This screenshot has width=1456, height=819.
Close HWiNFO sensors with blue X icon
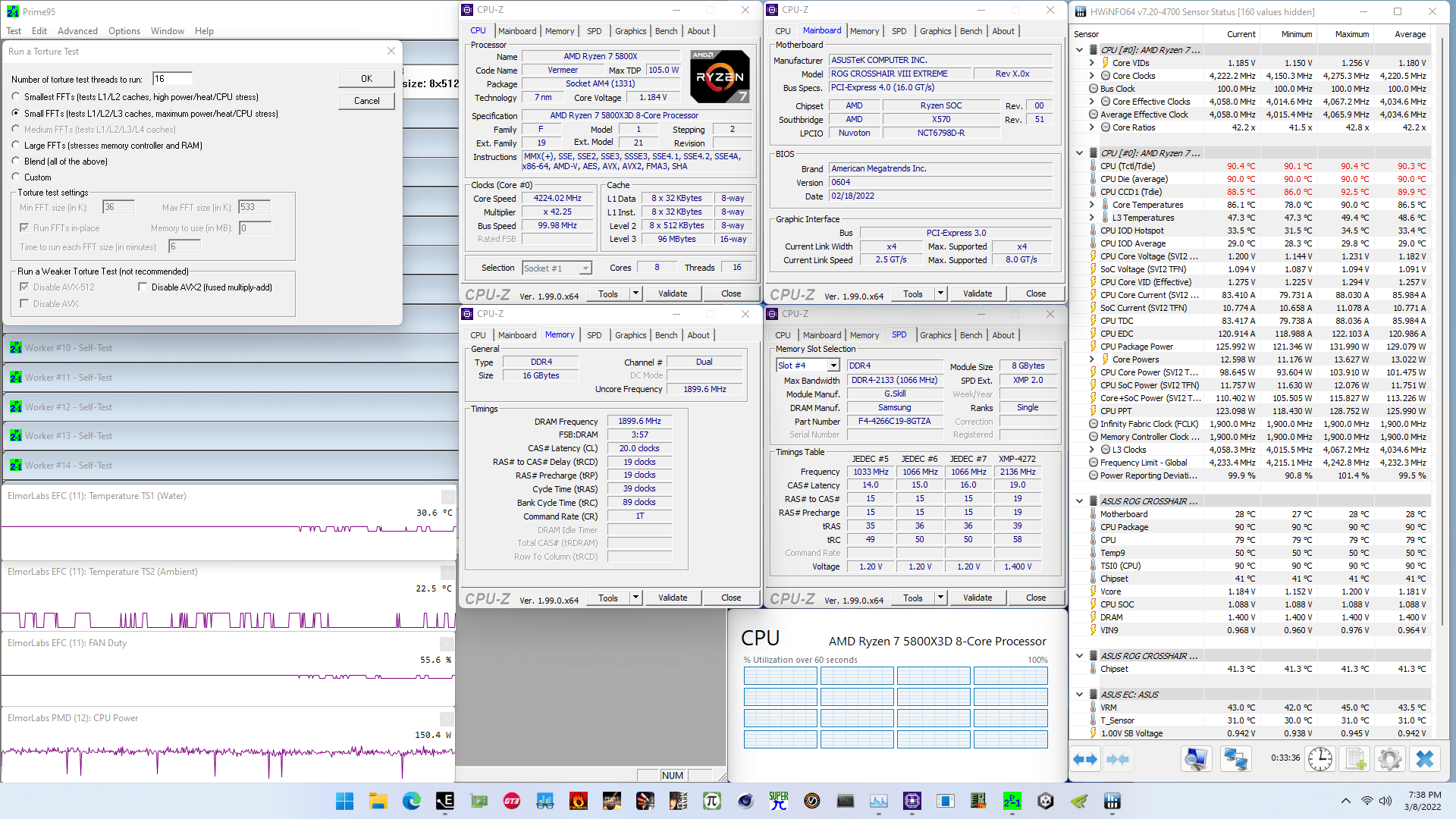1425,759
